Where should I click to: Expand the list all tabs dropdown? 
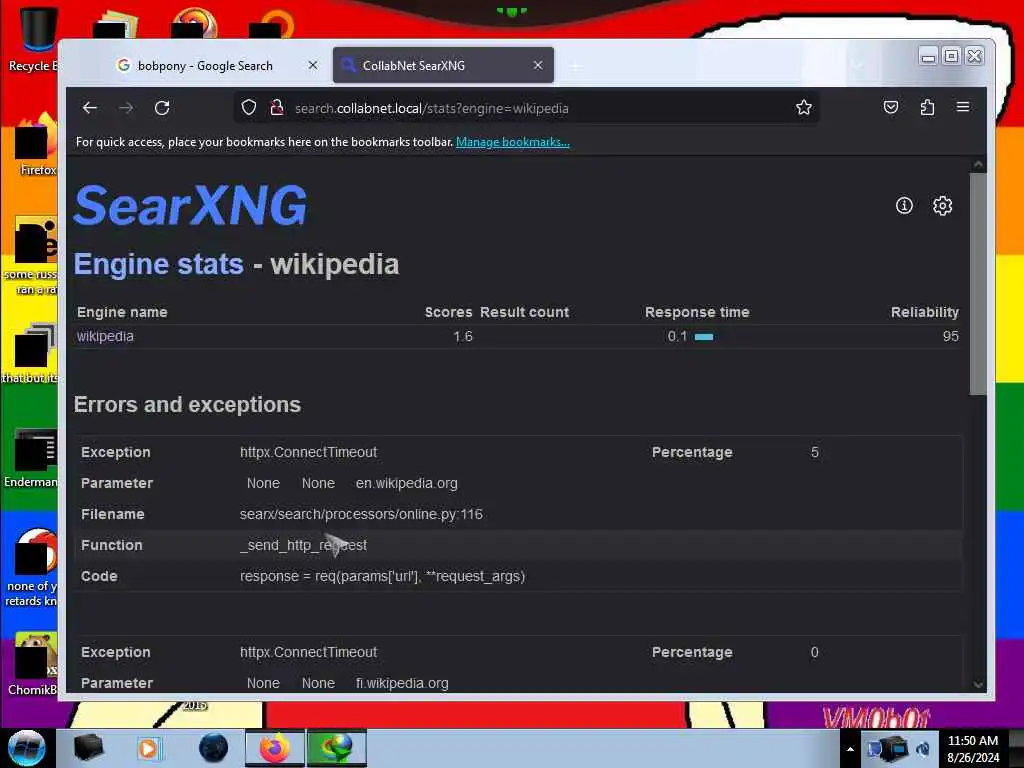pyautogui.click(x=857, y=65)
